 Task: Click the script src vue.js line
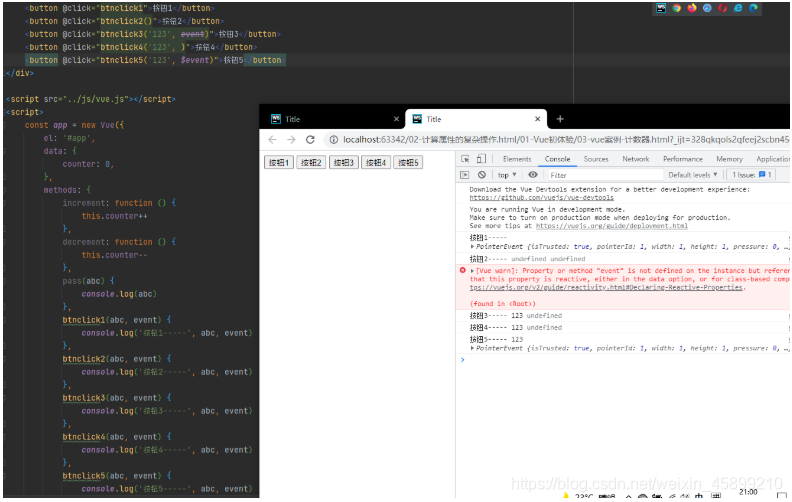coord(90,99)
